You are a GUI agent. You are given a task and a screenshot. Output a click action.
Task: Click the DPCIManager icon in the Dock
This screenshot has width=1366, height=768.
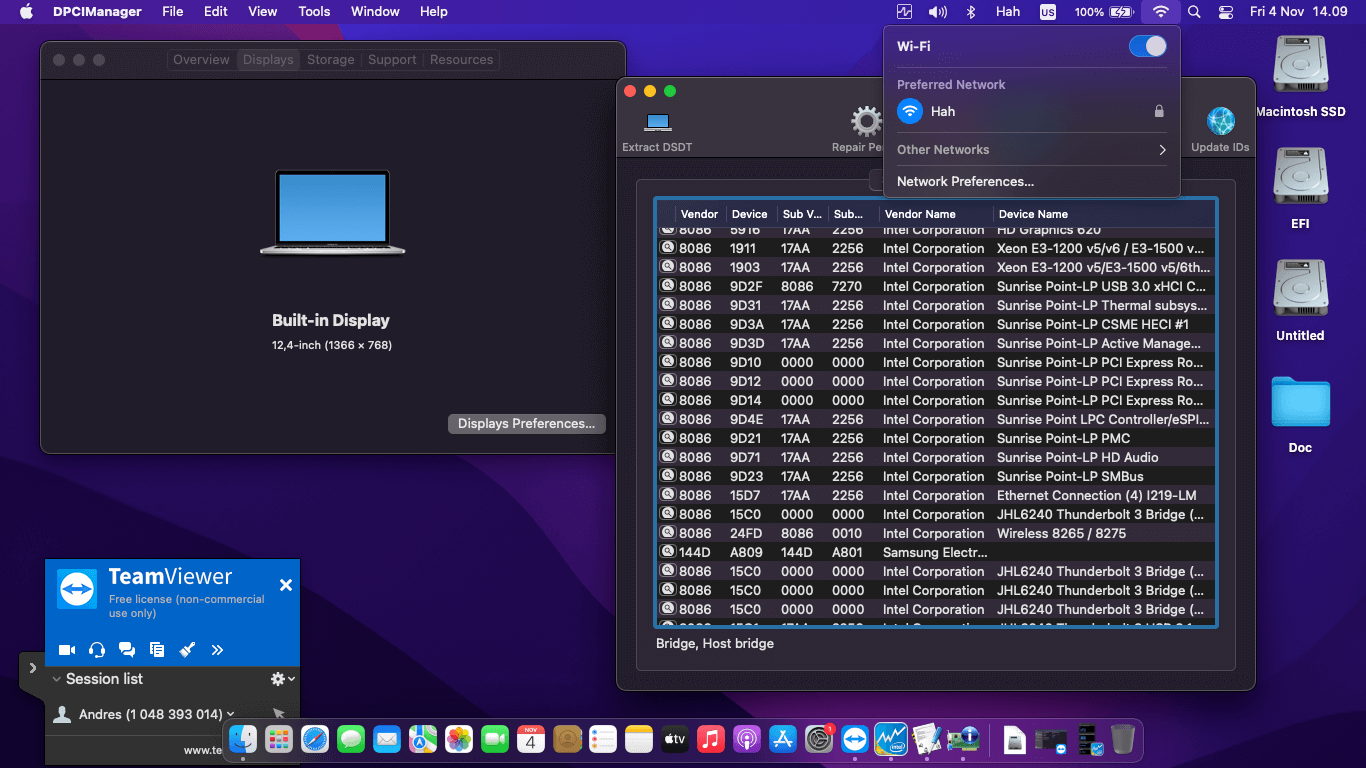pyautogui.click(x=963, y=740)
